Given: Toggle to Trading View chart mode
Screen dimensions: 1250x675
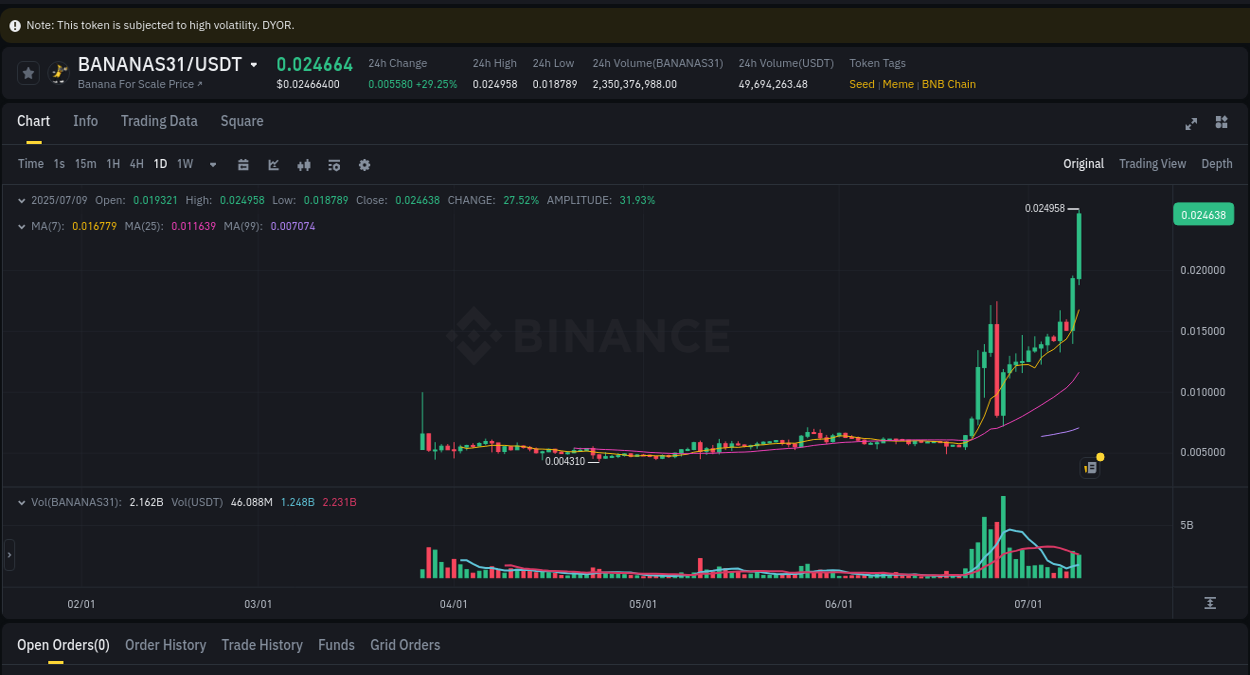Looking at the screenshot, I should (1152, 163).
